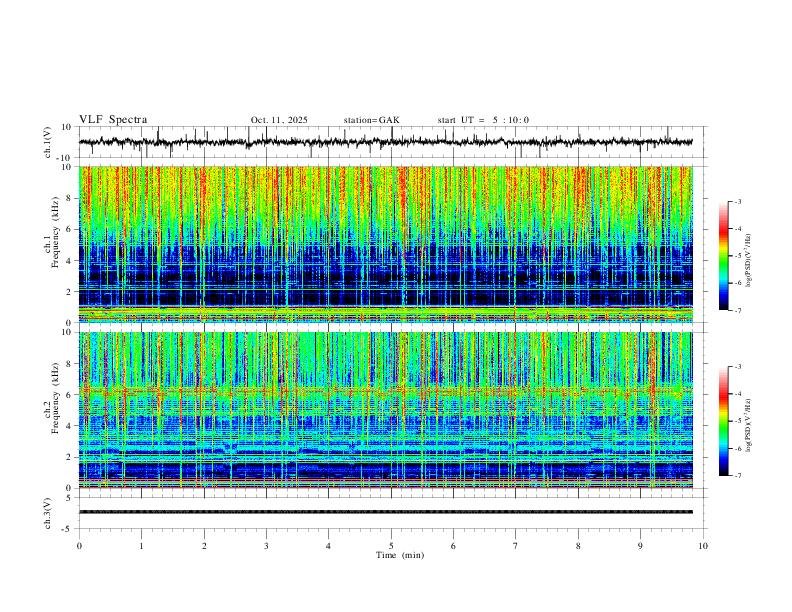The width and height of the screenshot is (792, 612).
Task: Click the "start UT = 5 : 10: 0" text
Action: (483, 120)
